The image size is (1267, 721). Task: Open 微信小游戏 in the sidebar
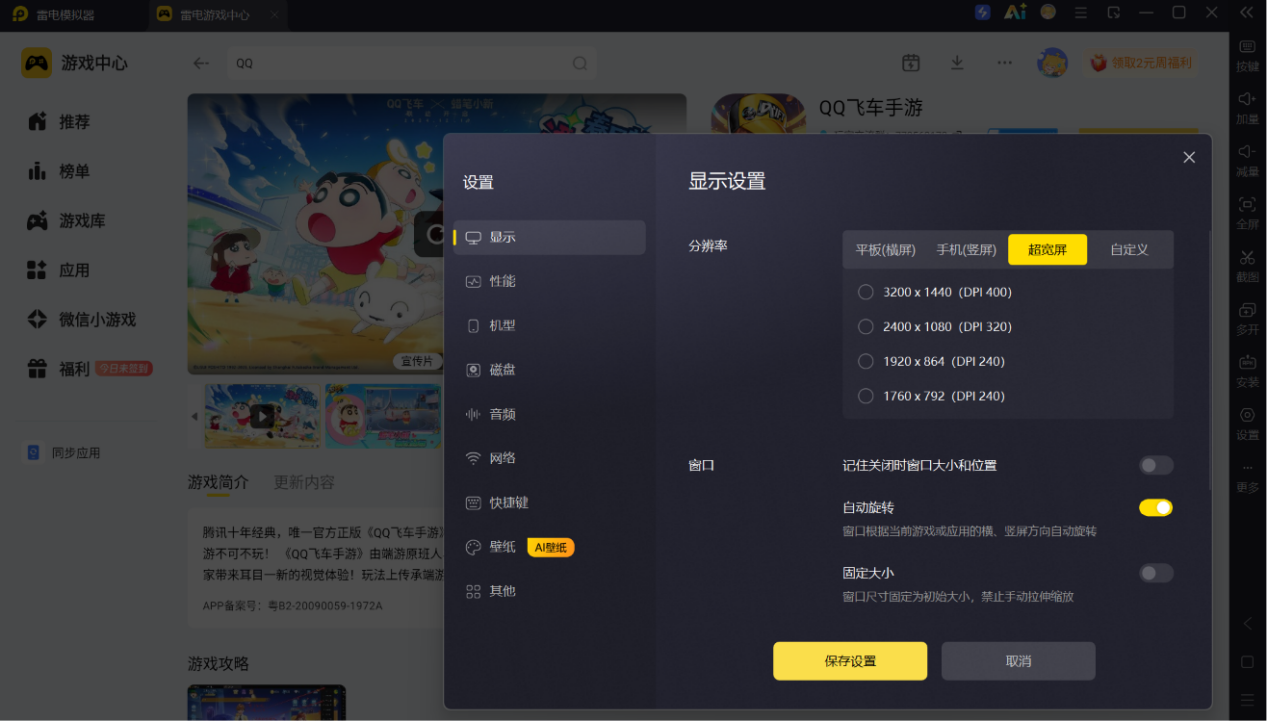coord(81,320)
